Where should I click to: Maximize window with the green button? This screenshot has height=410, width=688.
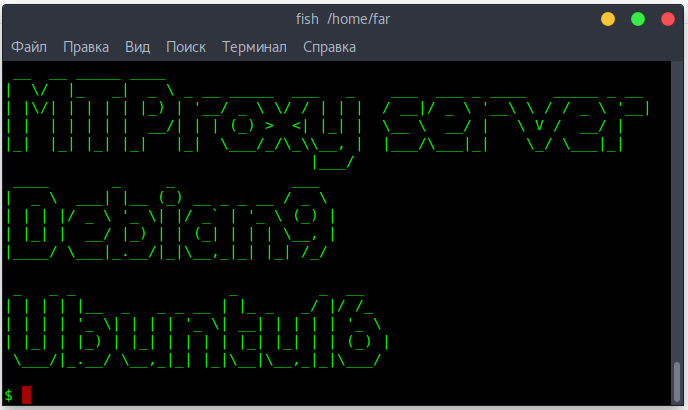pos(638,19)
